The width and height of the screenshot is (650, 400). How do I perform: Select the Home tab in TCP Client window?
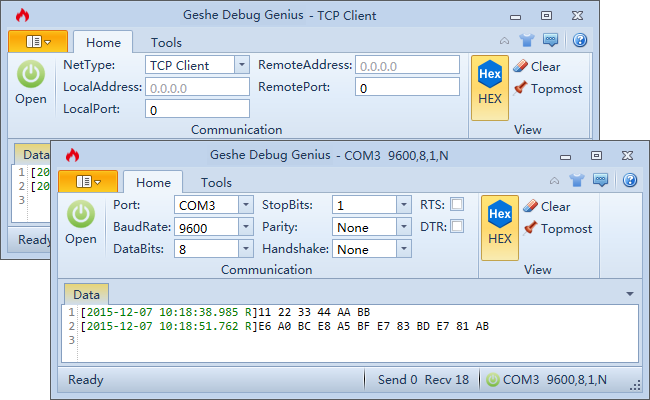(103, 43)
